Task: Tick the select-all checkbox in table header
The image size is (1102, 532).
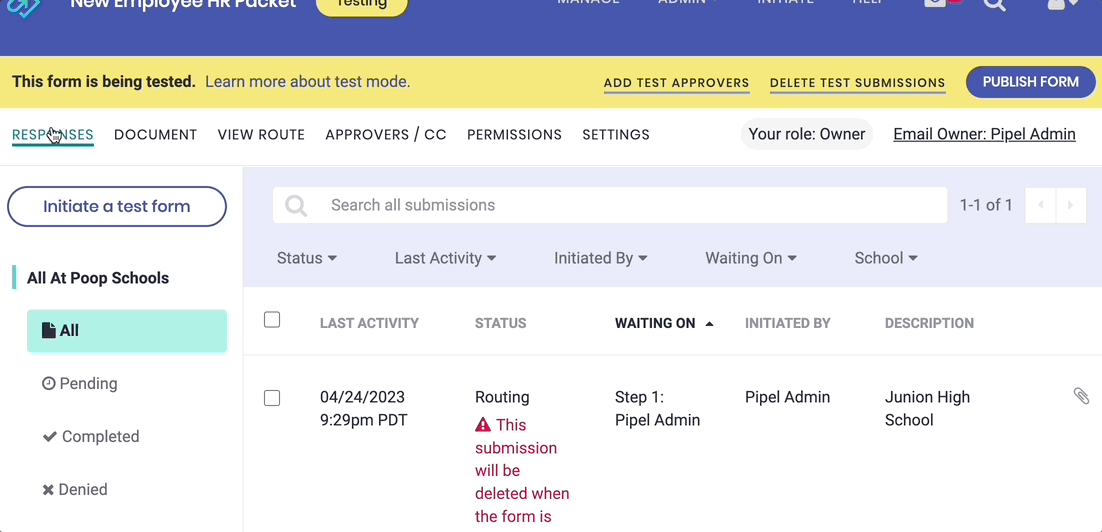Action: coord(272,320)
